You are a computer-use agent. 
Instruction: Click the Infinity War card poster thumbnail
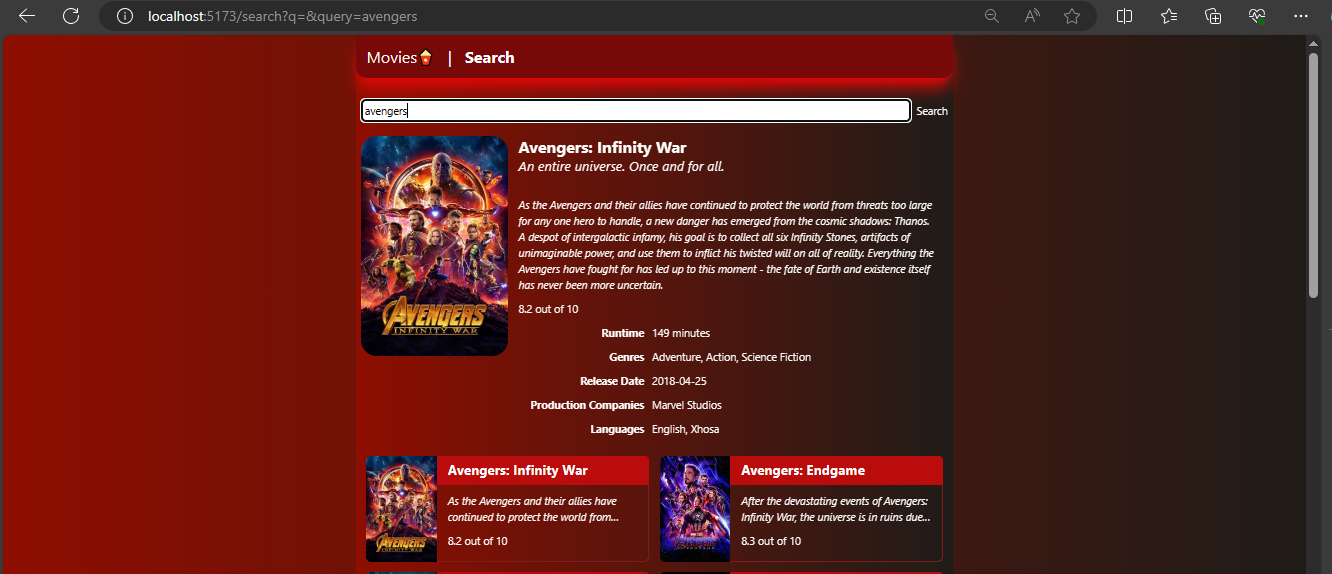coord(401,509)
